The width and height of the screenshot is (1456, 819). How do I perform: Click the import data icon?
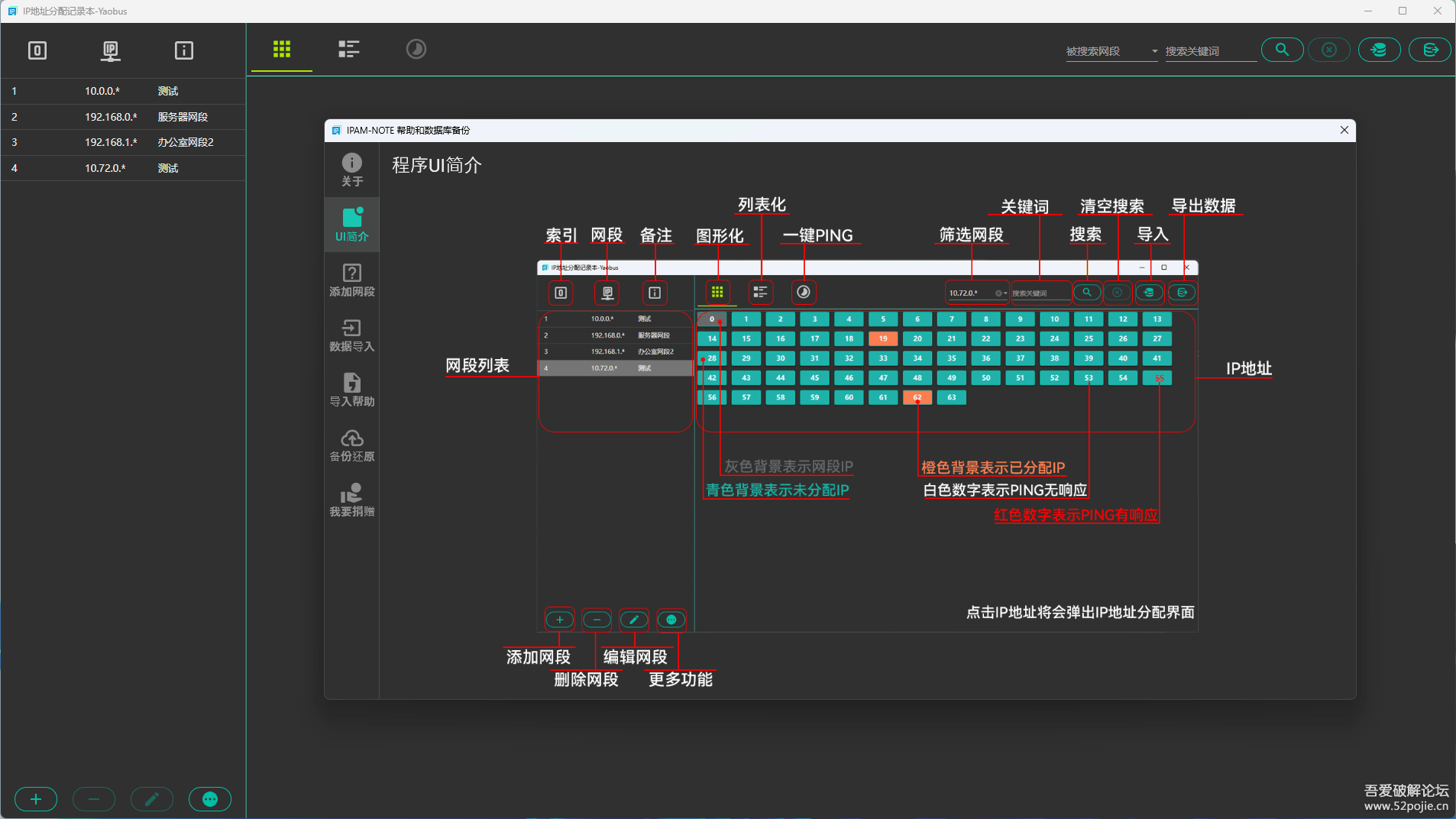(1379, 50)
